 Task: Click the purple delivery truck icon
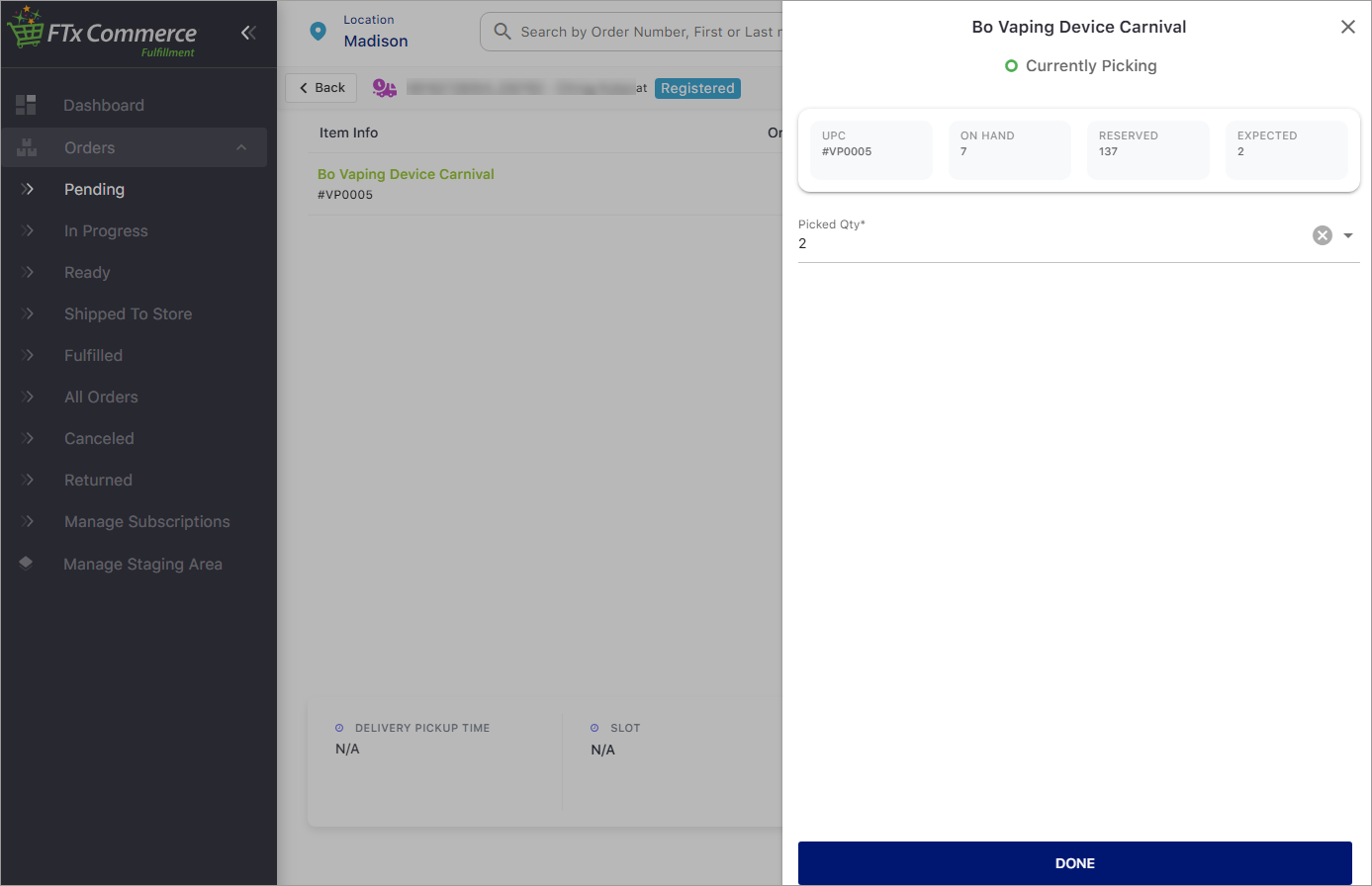click(x=385, y=88)
